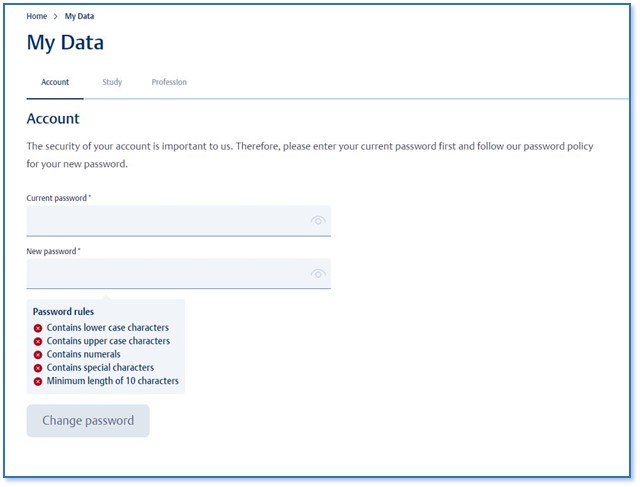This screenshot has width=640, height=487.
Task: Click the Change password button
Action: coord(88,421)
